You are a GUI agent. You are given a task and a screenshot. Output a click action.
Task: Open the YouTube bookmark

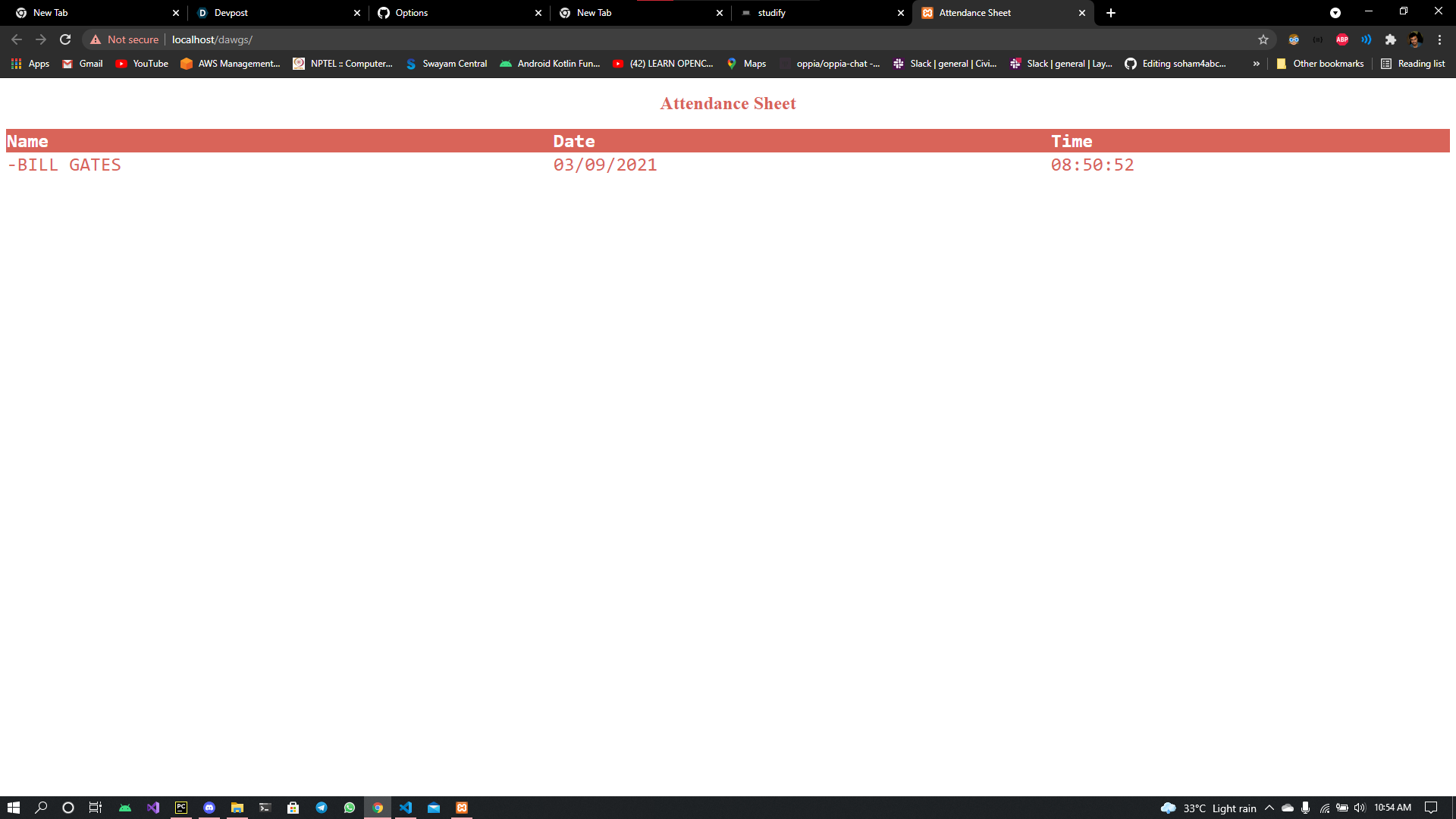tap(142, 64)
